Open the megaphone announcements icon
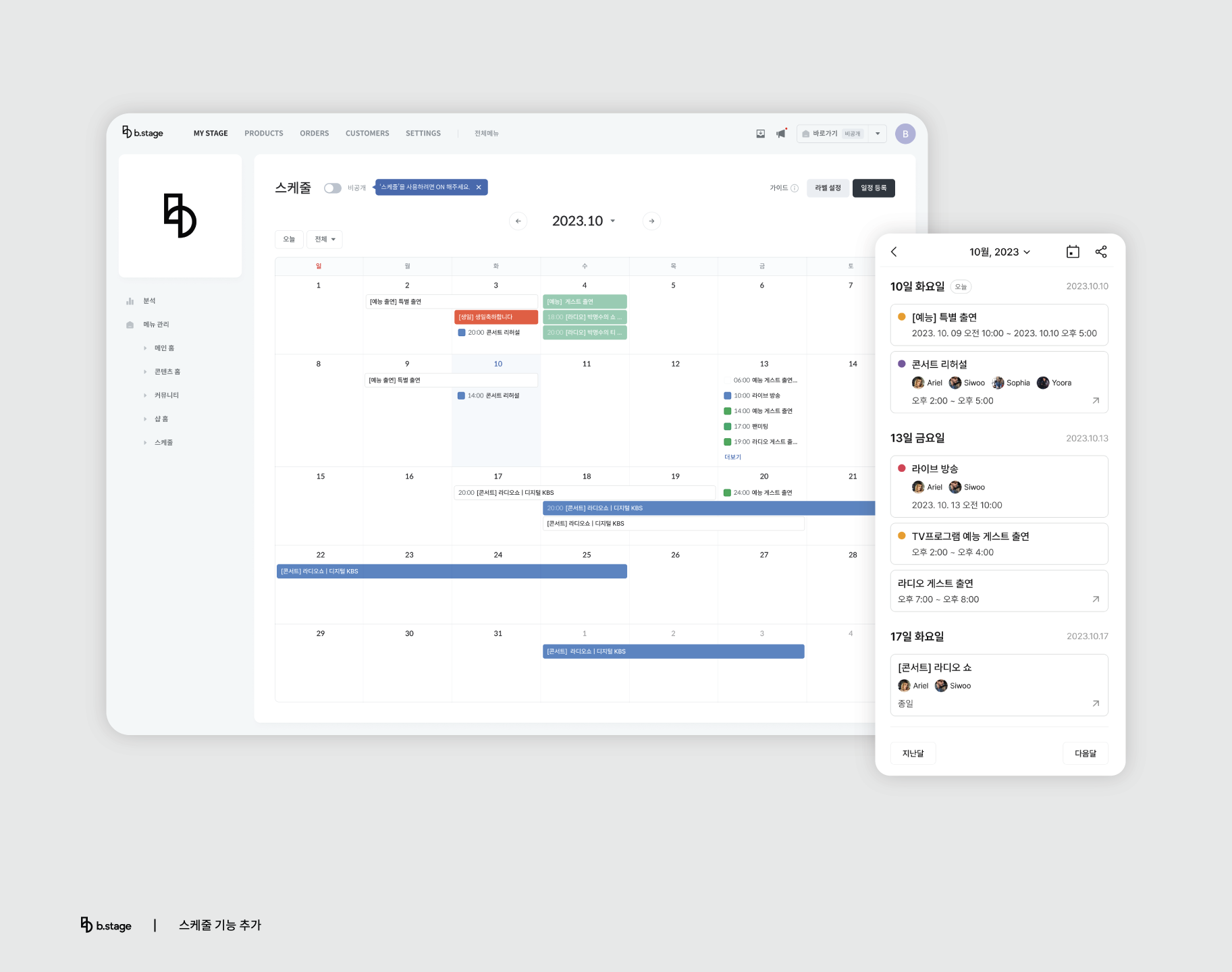This screenshot has height=972, width=1232. [x=781, y=134]
